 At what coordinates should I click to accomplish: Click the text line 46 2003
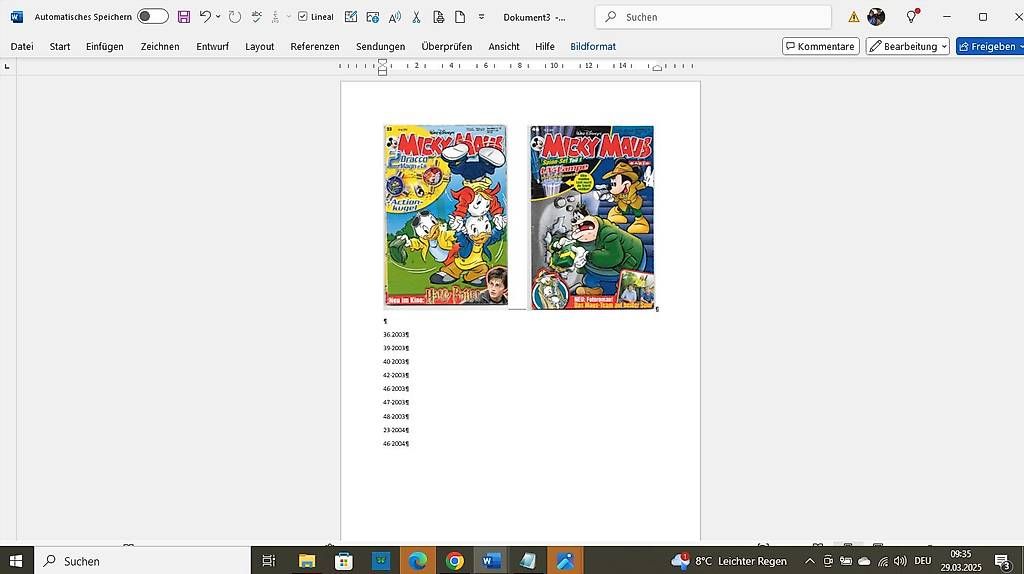point(395,389)
